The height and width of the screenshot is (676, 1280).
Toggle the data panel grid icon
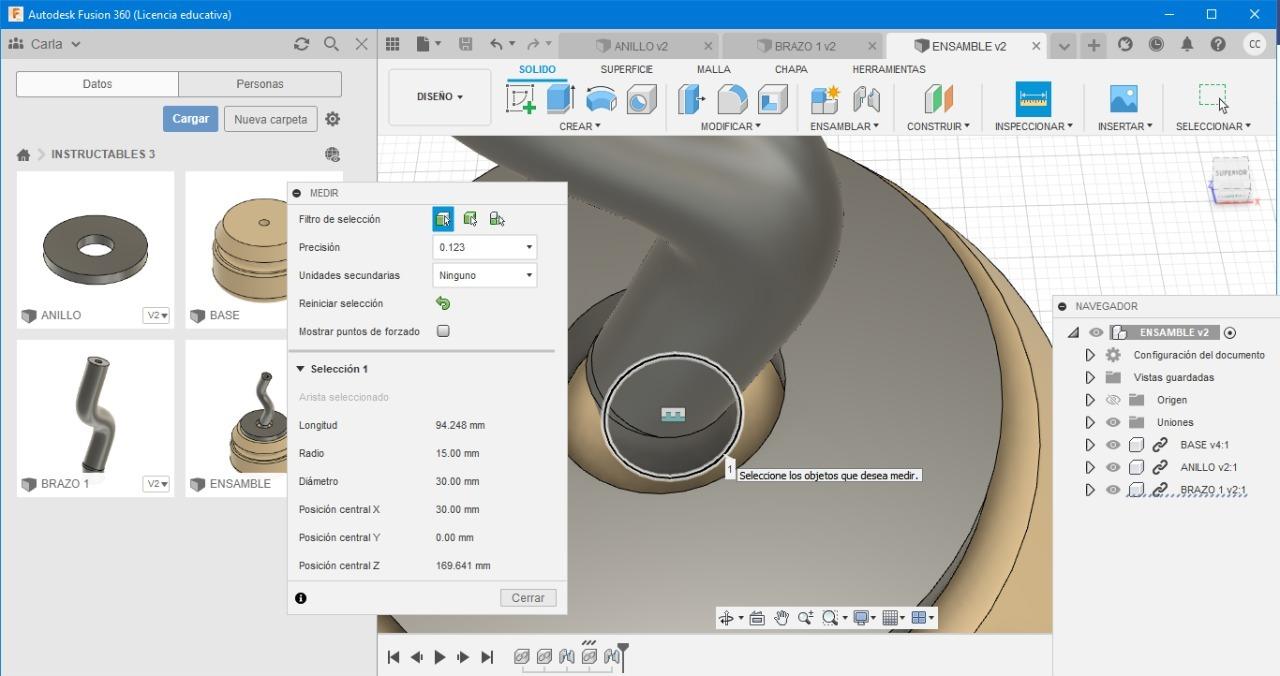[393, 44]
